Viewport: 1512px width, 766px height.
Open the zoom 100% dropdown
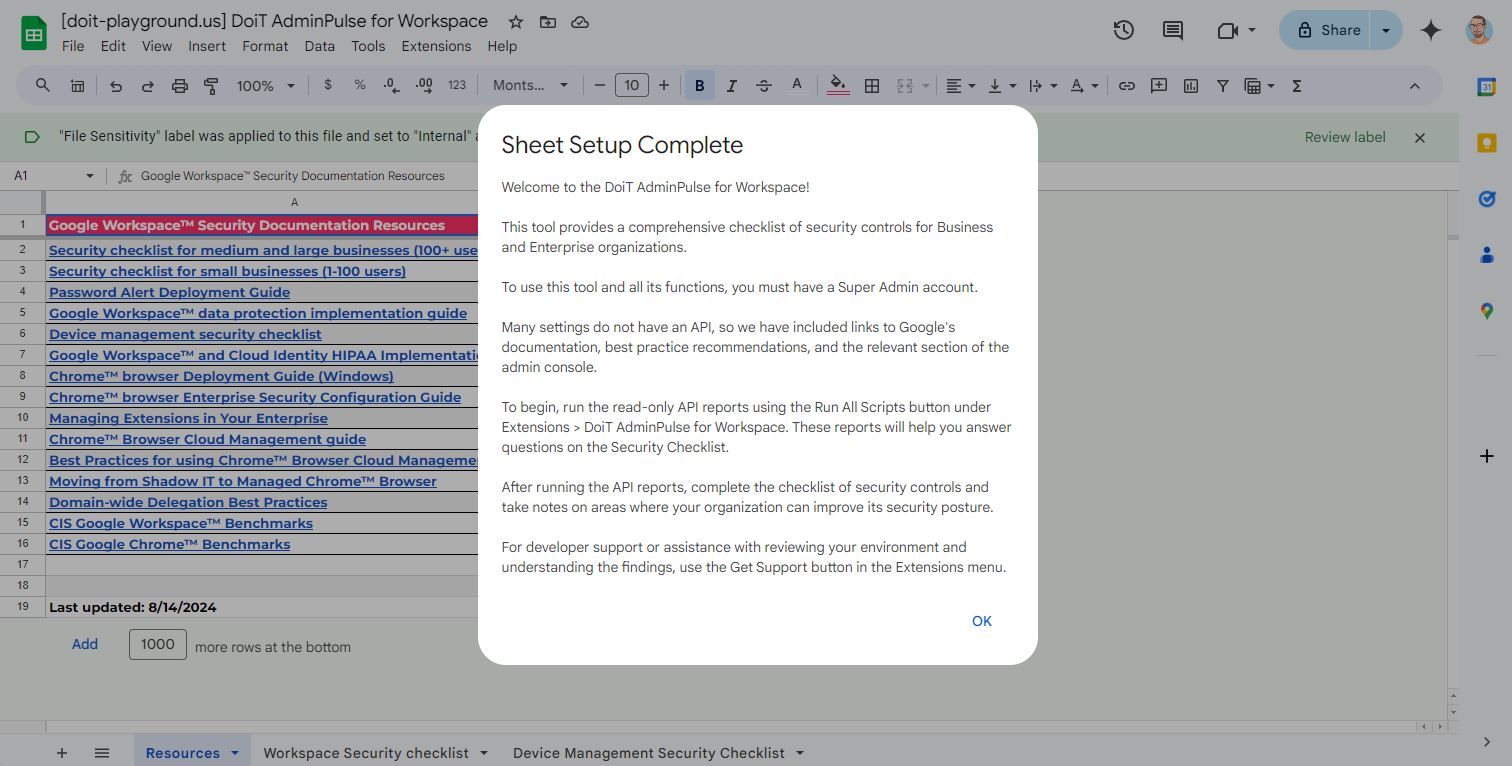(266, 86)
